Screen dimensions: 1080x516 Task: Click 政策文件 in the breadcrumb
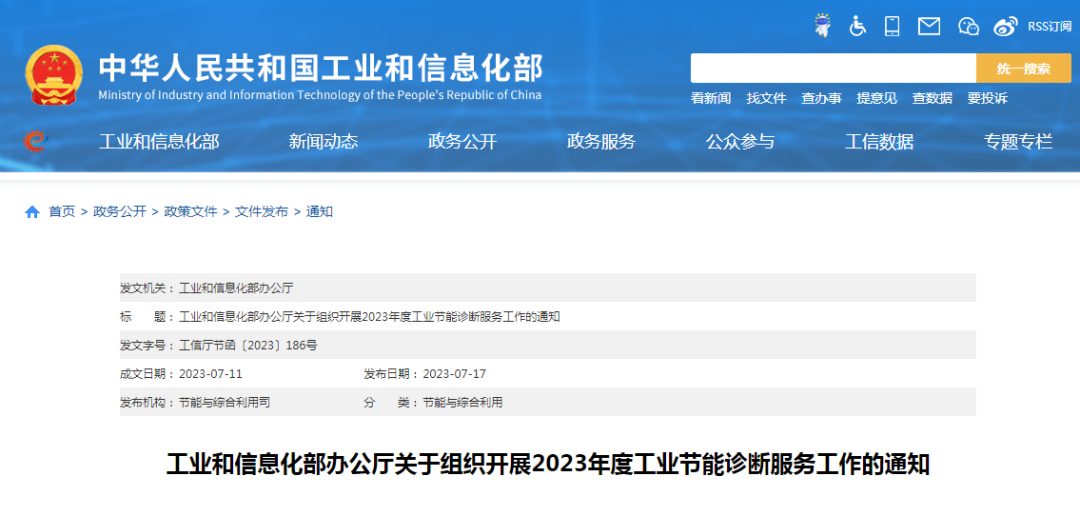[190, 212]
